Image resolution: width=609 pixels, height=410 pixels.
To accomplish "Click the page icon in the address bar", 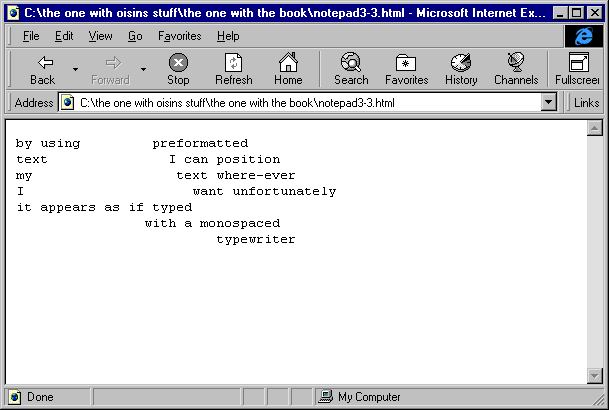I will coord(68,102).
